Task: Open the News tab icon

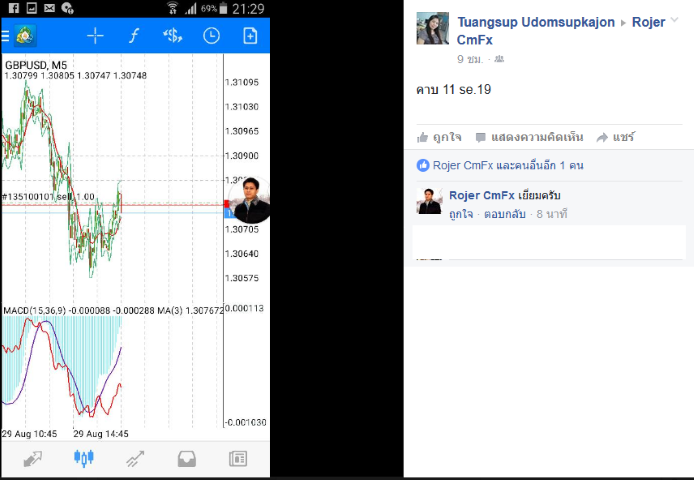Action: (238, 459)
